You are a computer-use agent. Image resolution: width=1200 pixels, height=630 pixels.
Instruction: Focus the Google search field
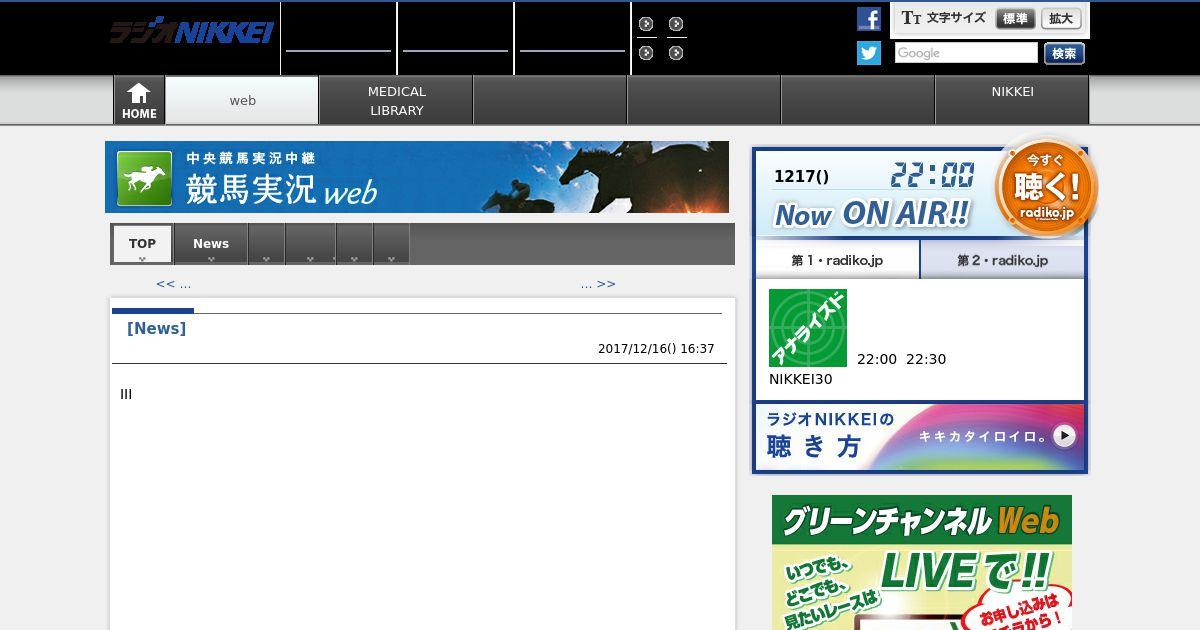966,53
